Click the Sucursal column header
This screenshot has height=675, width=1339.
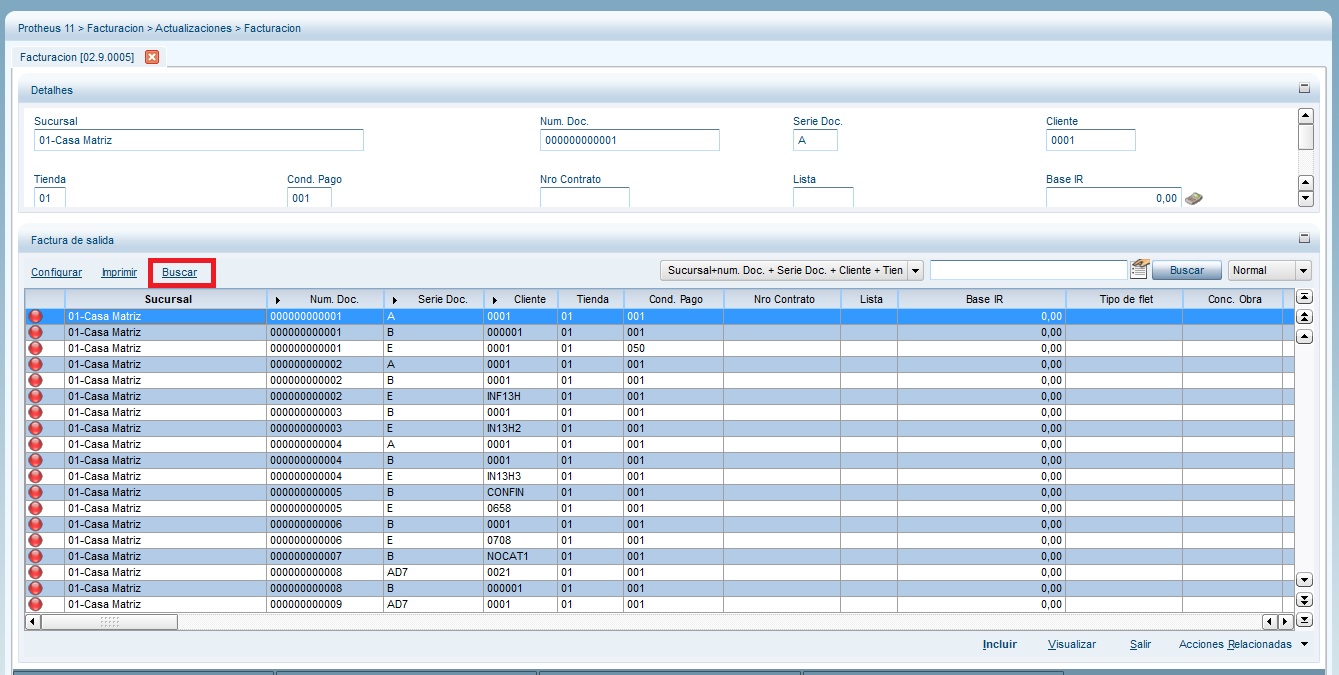click(x=167, y=299)
